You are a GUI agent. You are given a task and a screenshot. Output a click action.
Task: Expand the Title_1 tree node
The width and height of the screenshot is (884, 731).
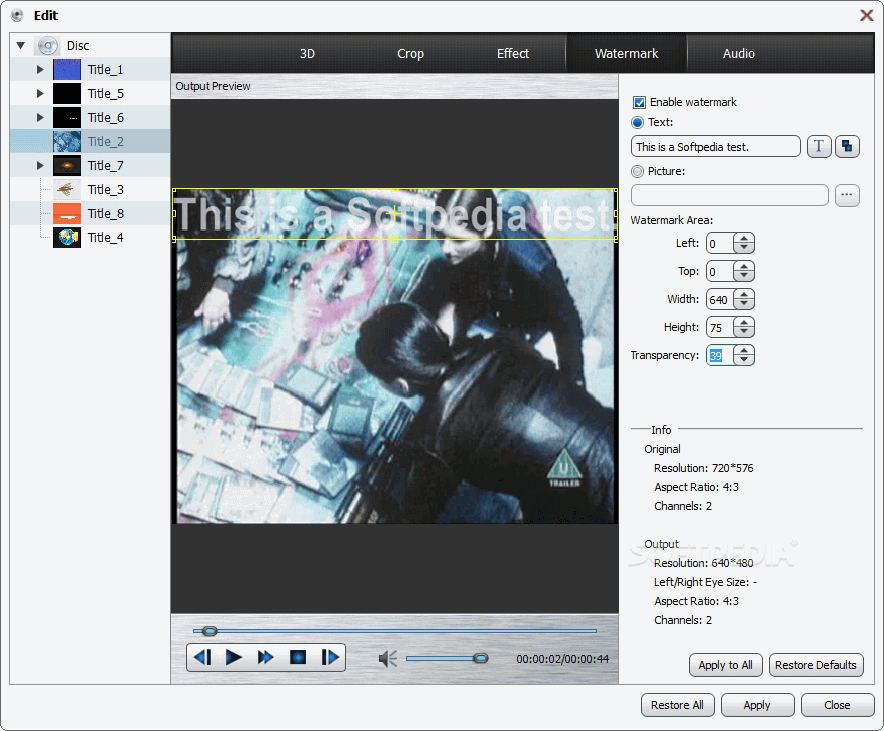40,70
